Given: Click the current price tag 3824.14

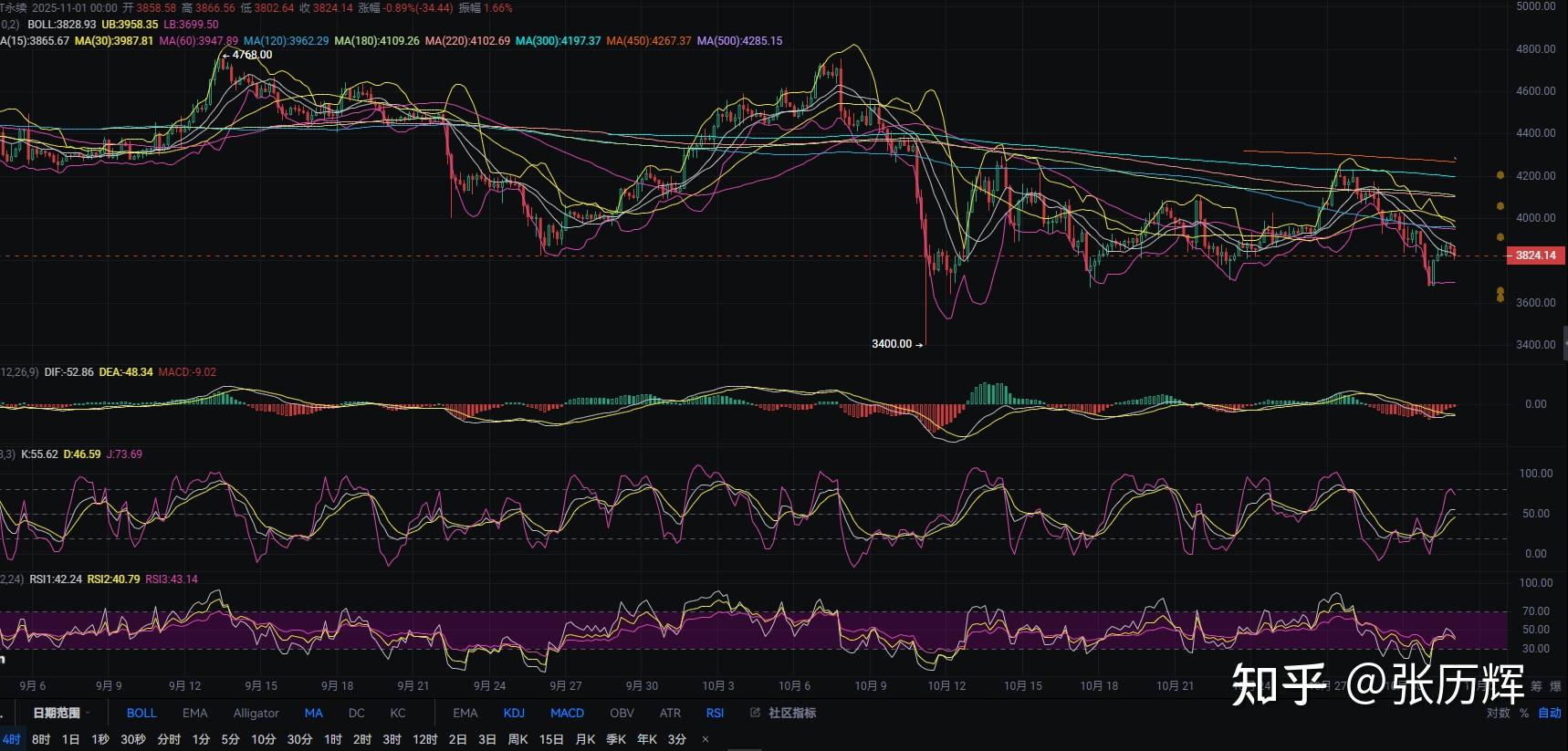Looking at the screenshot, I should click(x=1534, y=256).
